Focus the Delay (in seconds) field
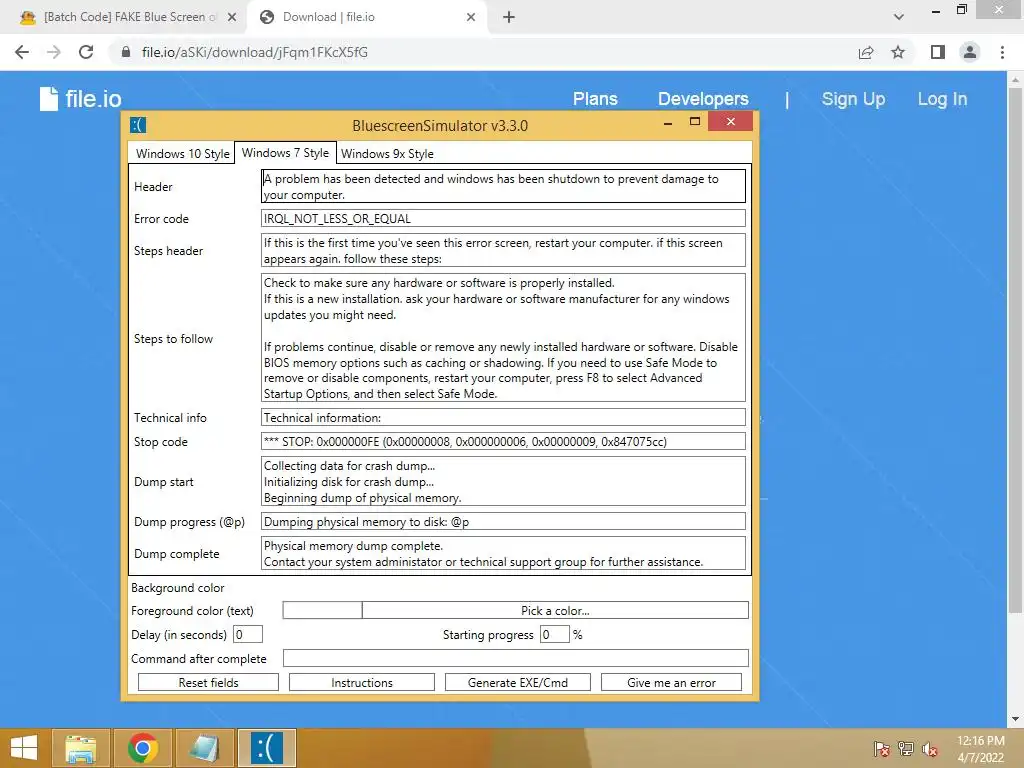Viewport: 1024px width, 768px height. pos(248,634)
